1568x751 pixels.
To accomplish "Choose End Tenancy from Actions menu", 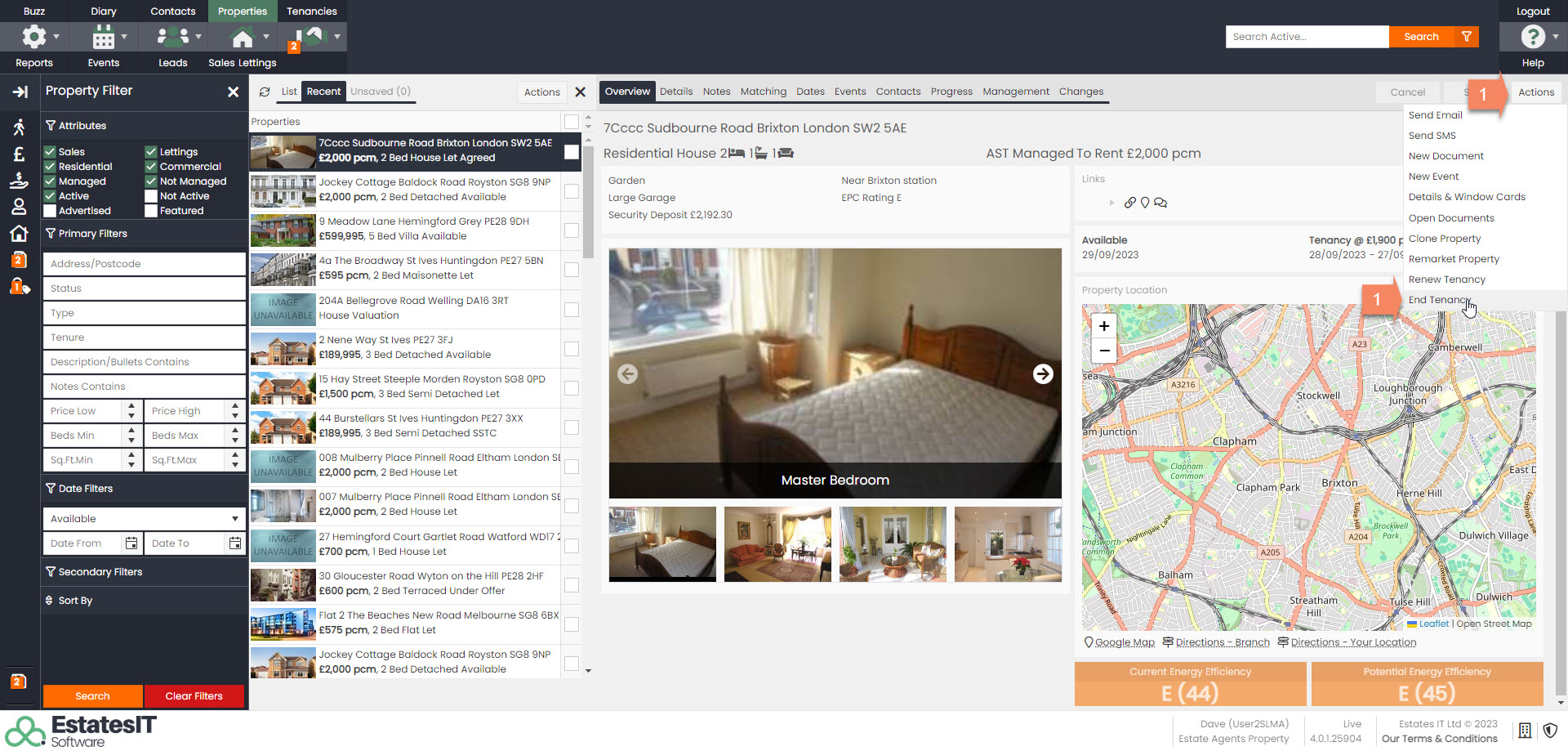I will [1438, 300].
